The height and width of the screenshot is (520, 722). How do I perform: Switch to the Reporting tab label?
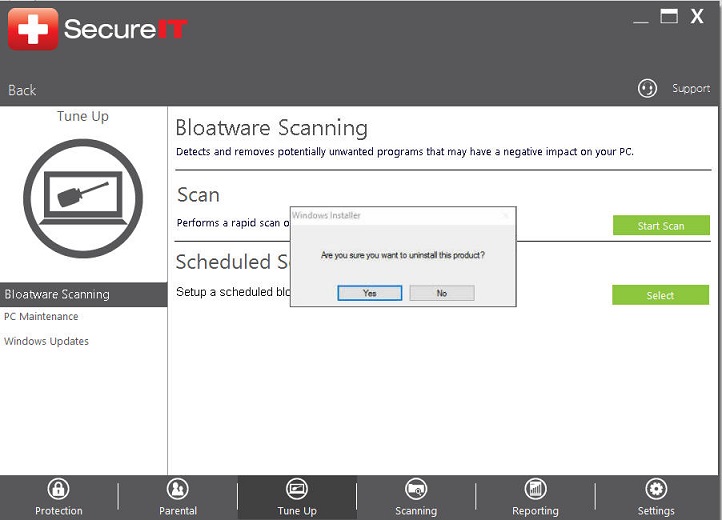[536, 511]
